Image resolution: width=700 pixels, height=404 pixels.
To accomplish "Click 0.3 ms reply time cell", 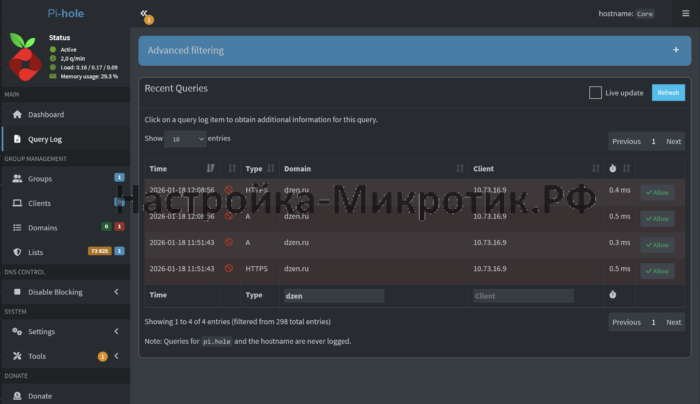I will [x=620, y=242].
